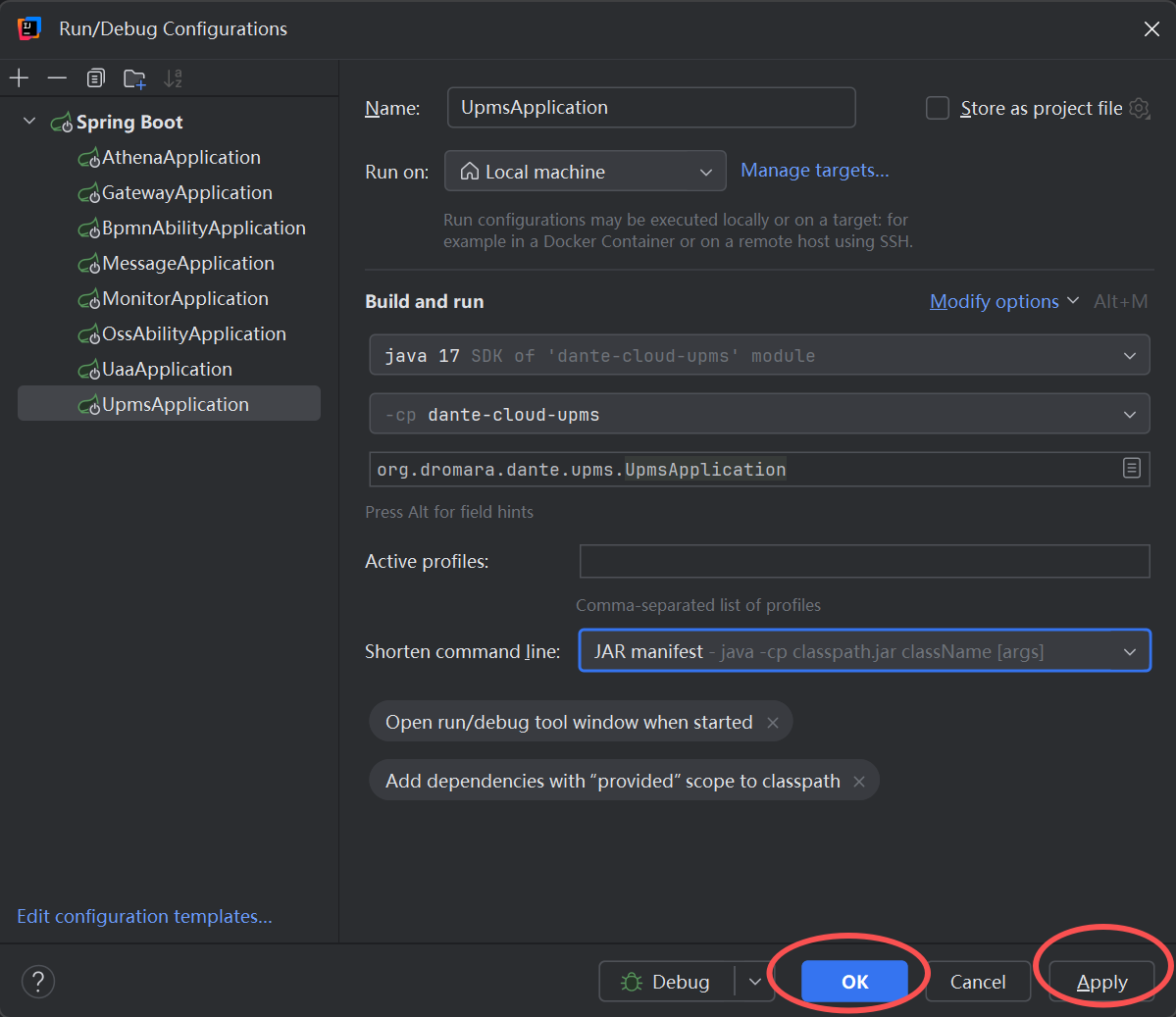Screen dimensions: 1176x1017
Task: Open the Shorten command line dropdown
Action: point(863,651)
